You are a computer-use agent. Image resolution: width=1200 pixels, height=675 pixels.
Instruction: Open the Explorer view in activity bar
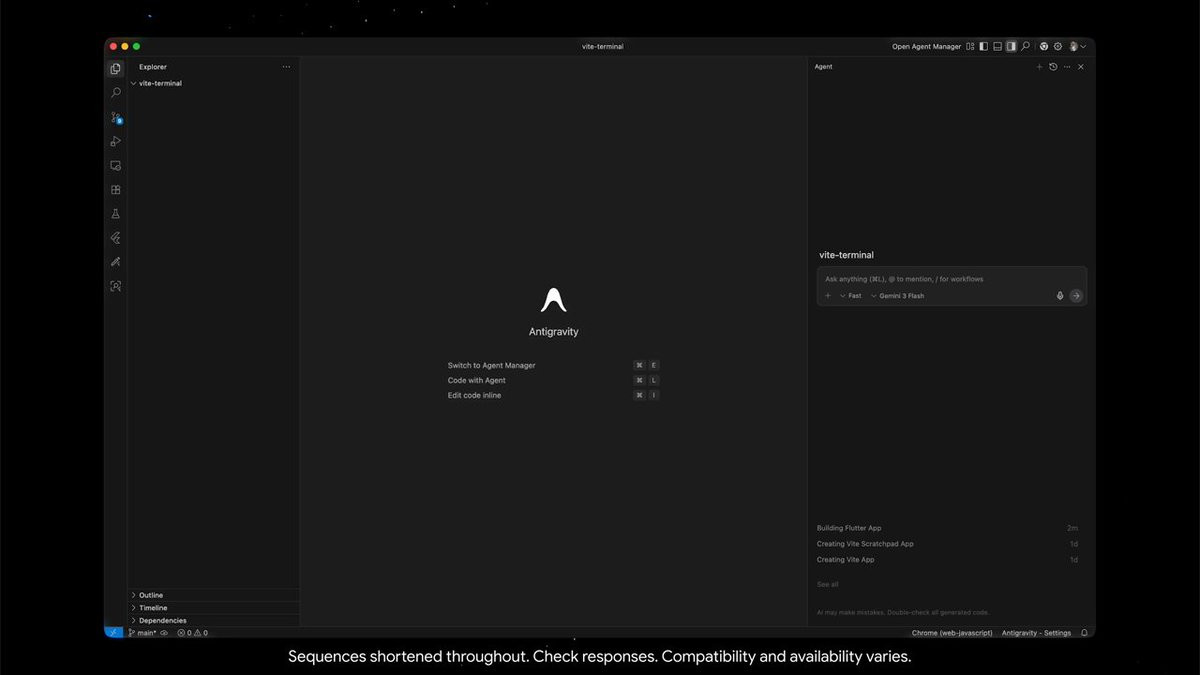pos(116,69)
